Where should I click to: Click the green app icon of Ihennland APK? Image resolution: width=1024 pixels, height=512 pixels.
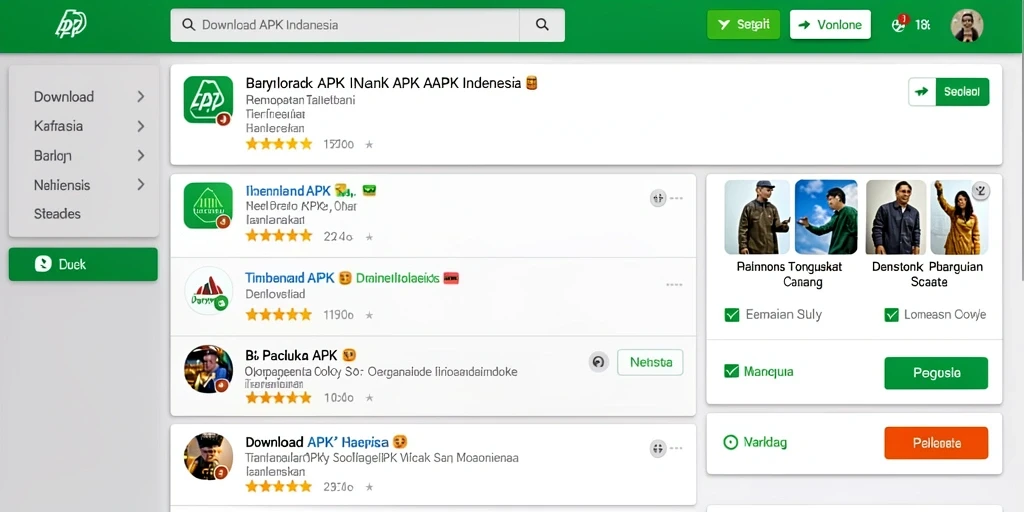pyautogui.click(x=208, y=205)
